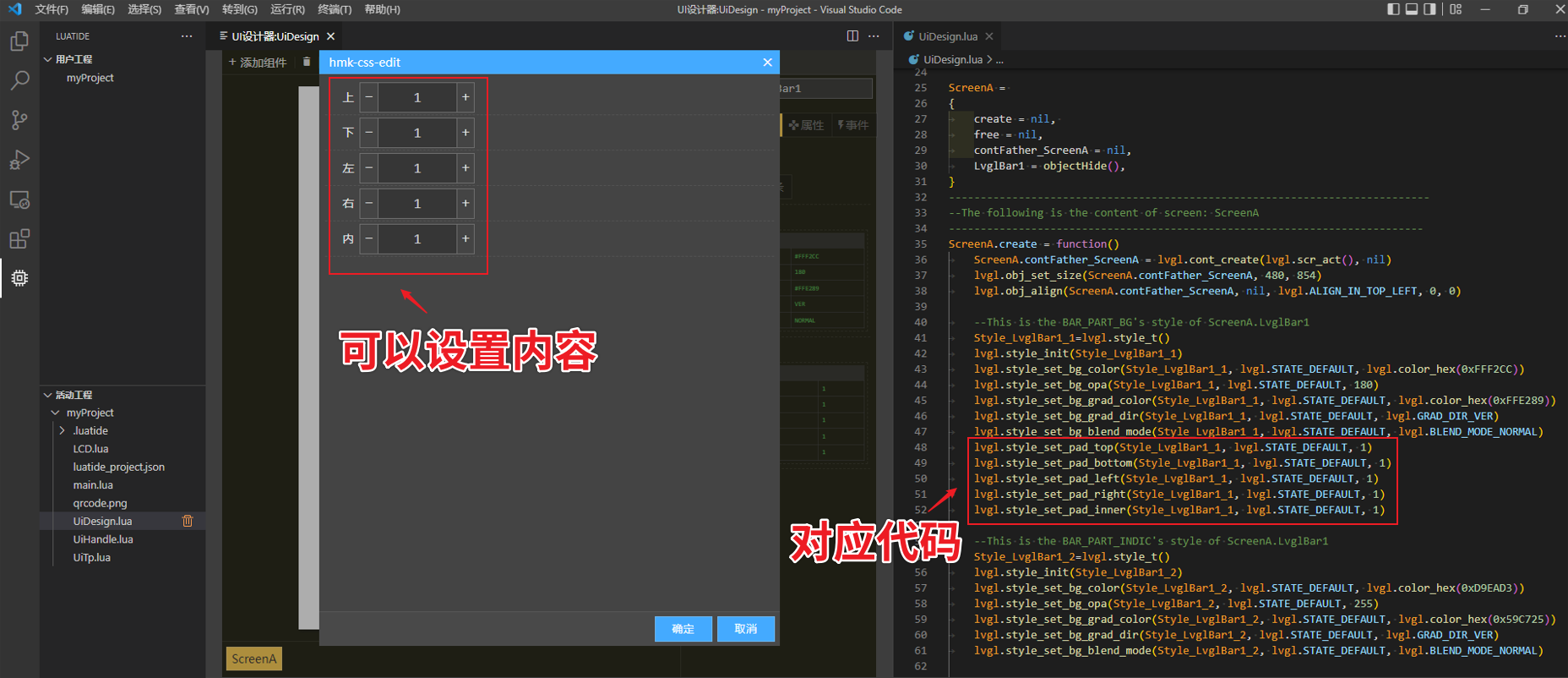Increase the 下 padding value
The height and width of the screenshot is (678, 1568).
point(465,133)
